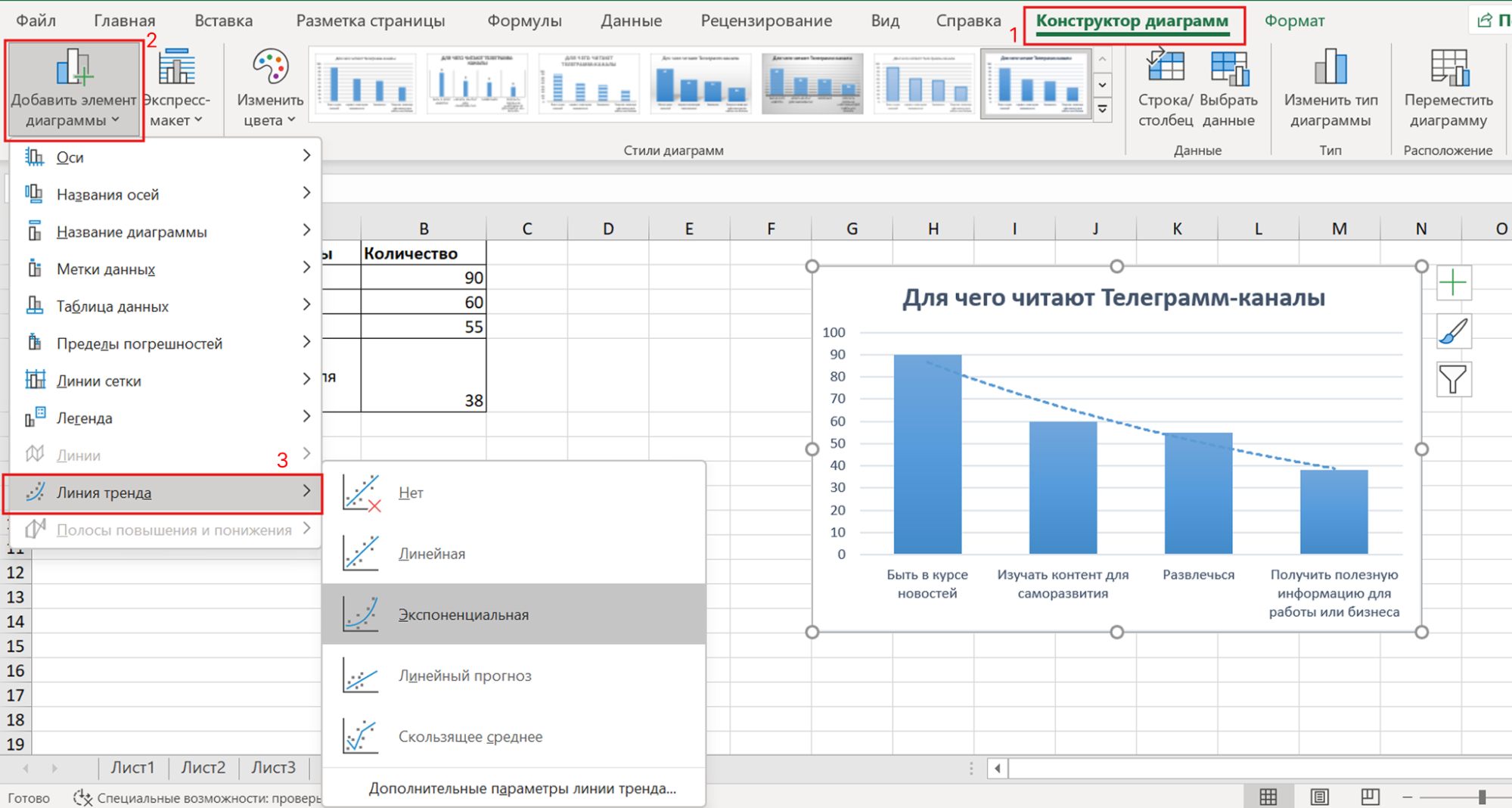The height and width of the screenshot is (808, 1512).
Task: Select None (Нет) to remove trendline
Action: click(x=411, y=493)
